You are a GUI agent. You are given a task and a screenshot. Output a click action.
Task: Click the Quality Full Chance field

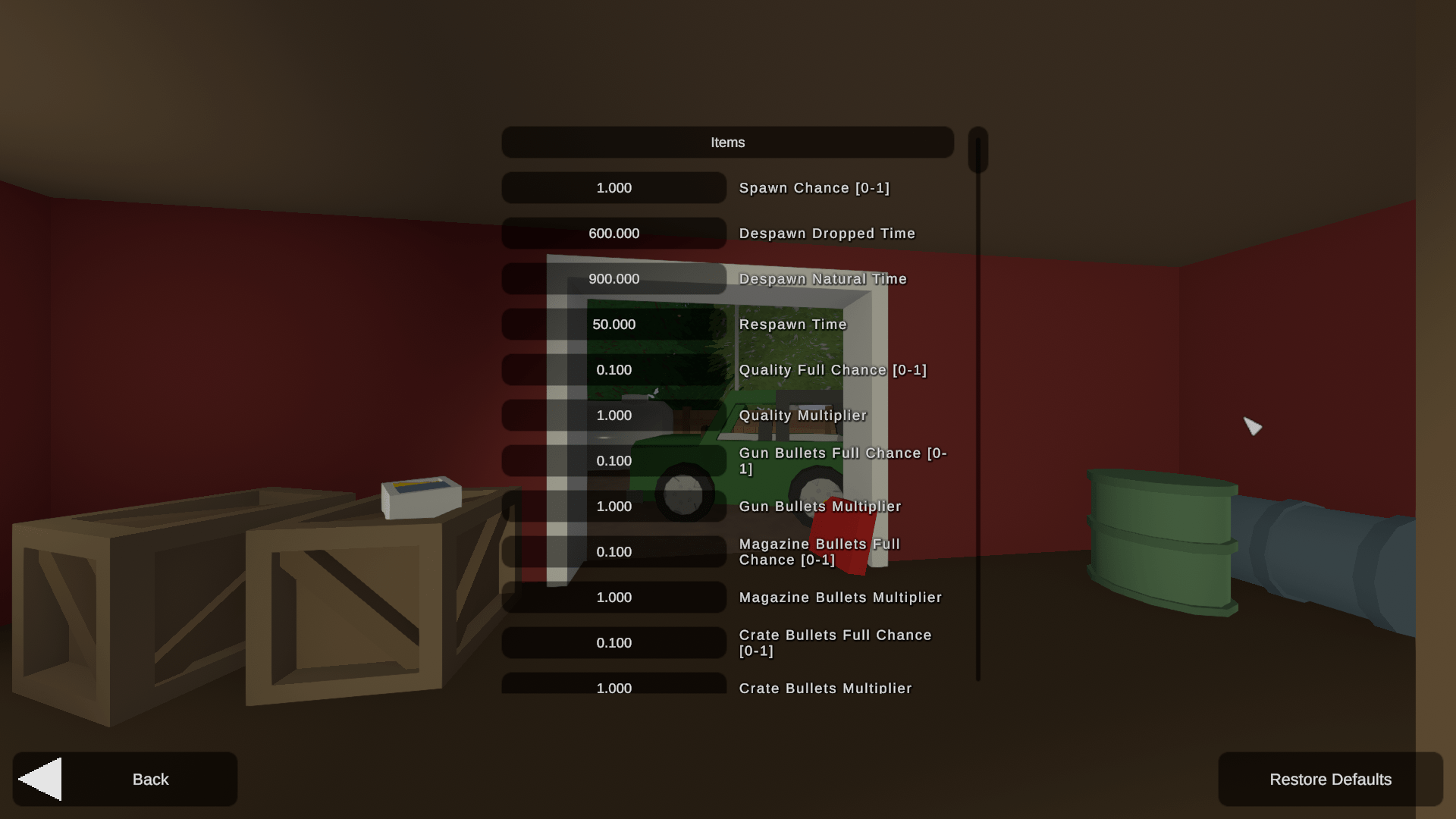coord(613,370)
